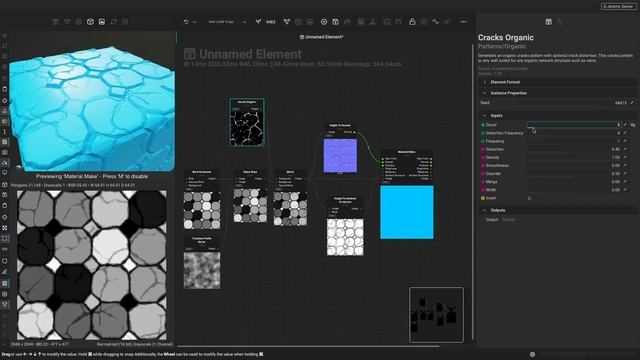The height and width of the screenshot is (360, 640).
Task: Select the Blend node preview
Action: pos(291,209)
